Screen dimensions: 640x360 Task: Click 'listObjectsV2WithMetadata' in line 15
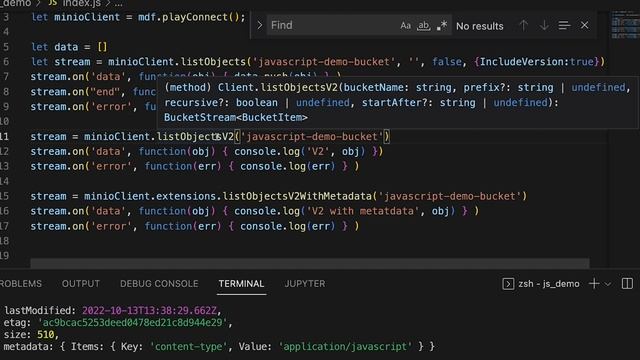pos(297,196)
